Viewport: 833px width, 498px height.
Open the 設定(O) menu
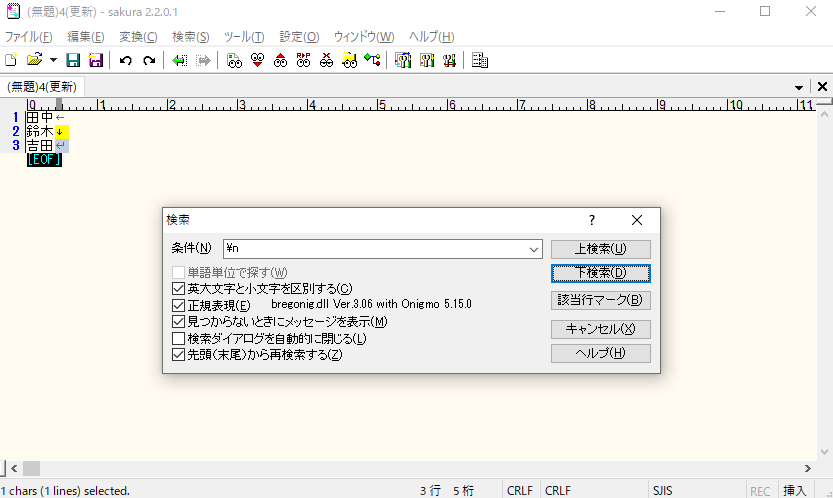click(299, 37)
